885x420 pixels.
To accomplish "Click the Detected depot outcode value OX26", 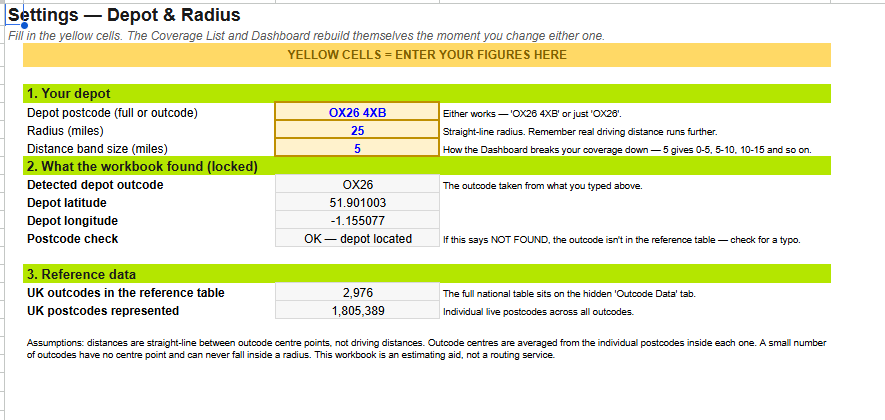I will (x=357, y=185).
